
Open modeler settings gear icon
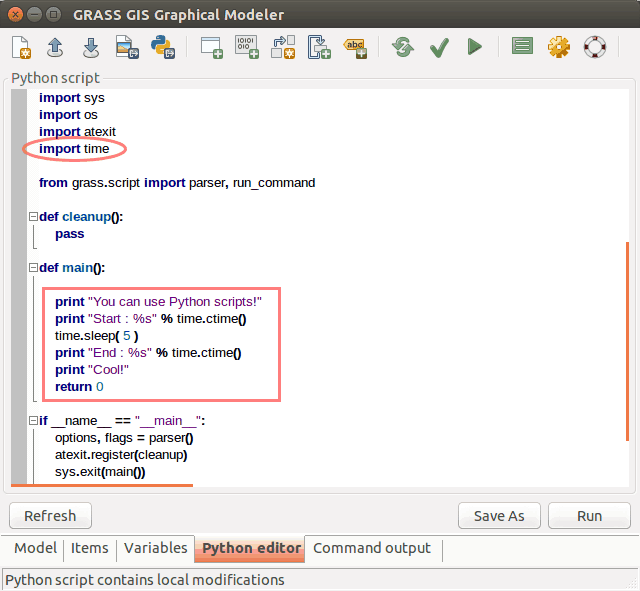pyautogui.click(x=558, y=47)
